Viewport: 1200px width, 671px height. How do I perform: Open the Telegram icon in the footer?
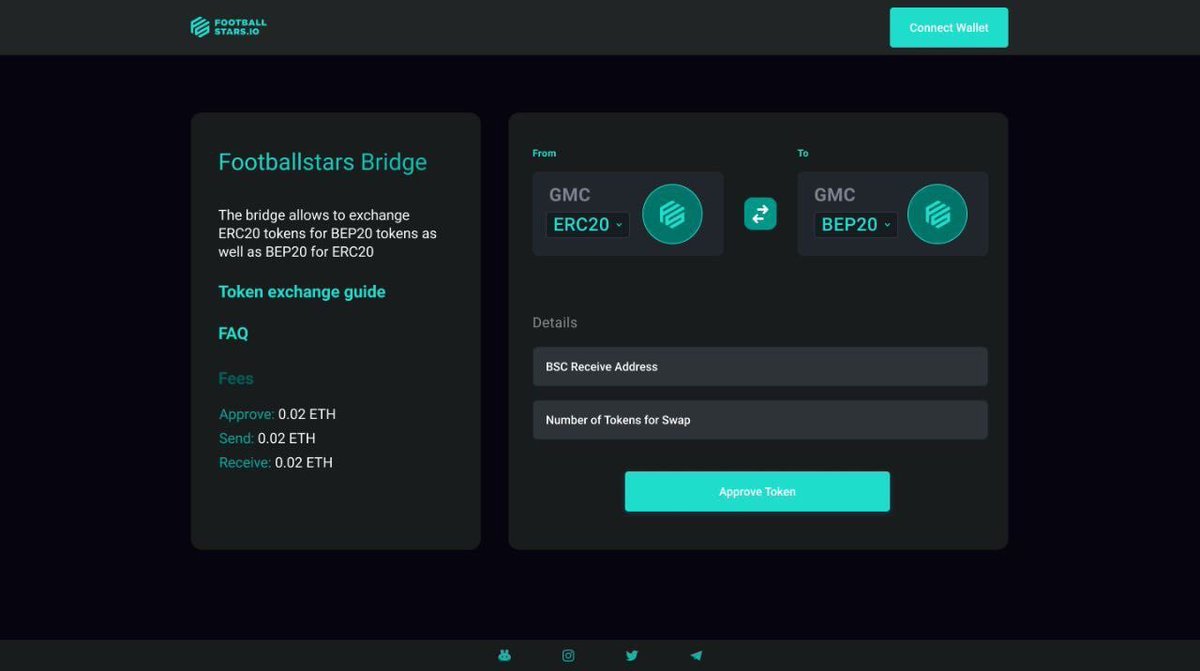696,655
